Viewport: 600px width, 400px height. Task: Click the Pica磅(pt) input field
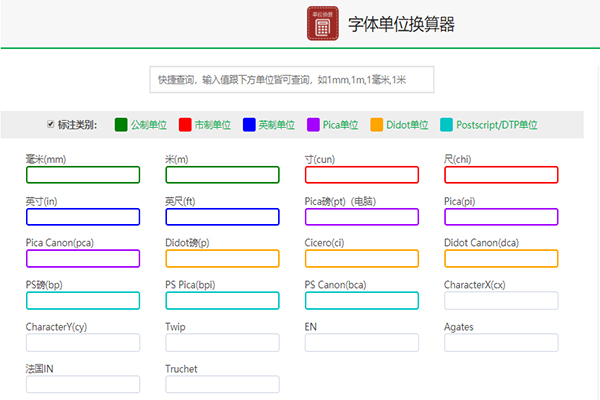362,217
